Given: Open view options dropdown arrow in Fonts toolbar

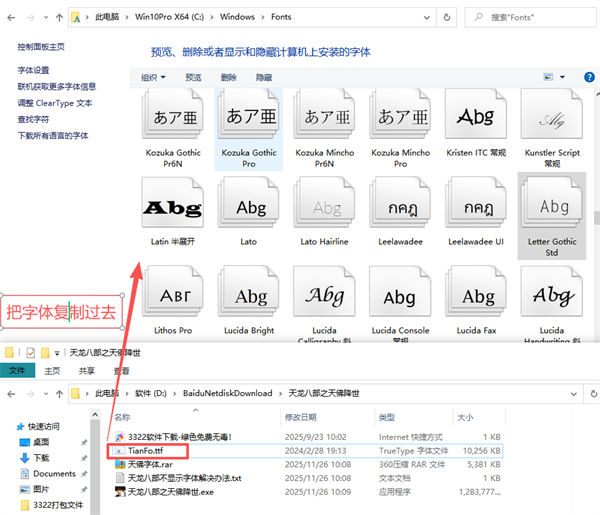Looking at the screenshot, I should click(x=562, y=77).
